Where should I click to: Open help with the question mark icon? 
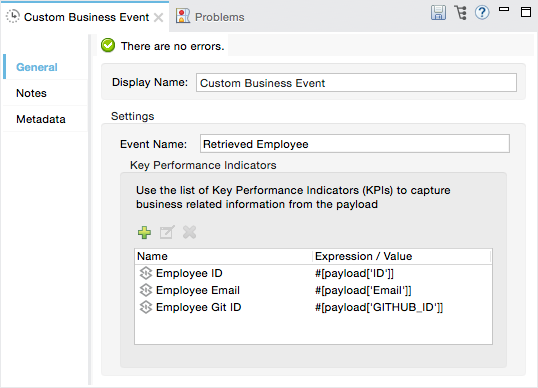(x=482, y=13)
